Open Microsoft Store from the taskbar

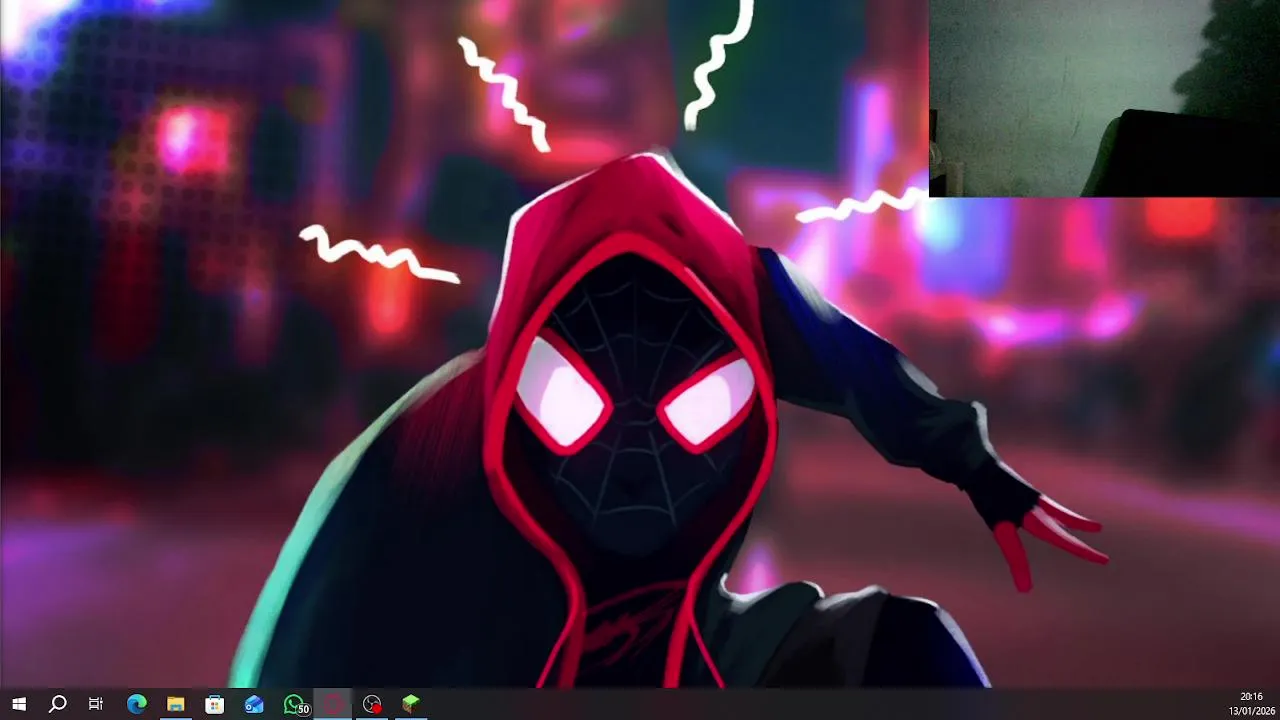click(x=214, y=704)
